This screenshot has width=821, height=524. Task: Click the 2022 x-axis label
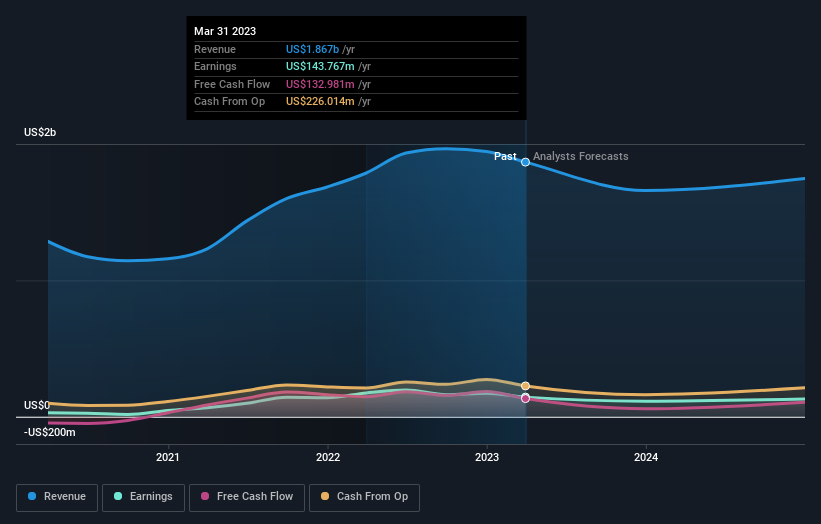[328, 458]
